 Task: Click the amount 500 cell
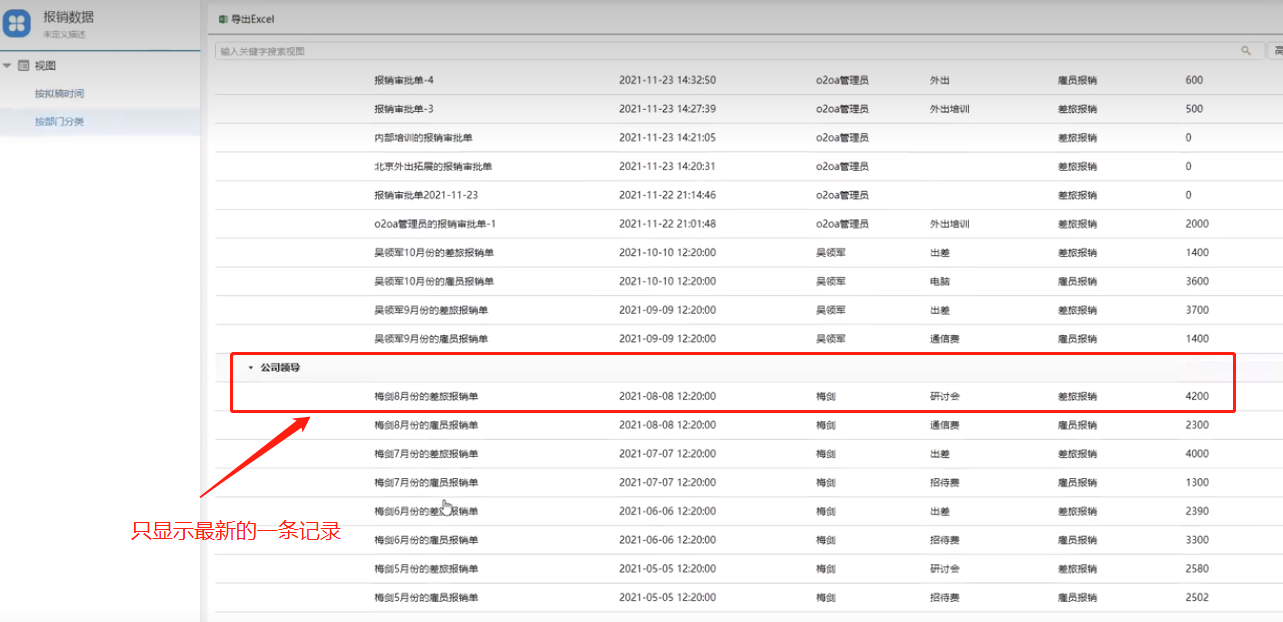(1194, 109)
